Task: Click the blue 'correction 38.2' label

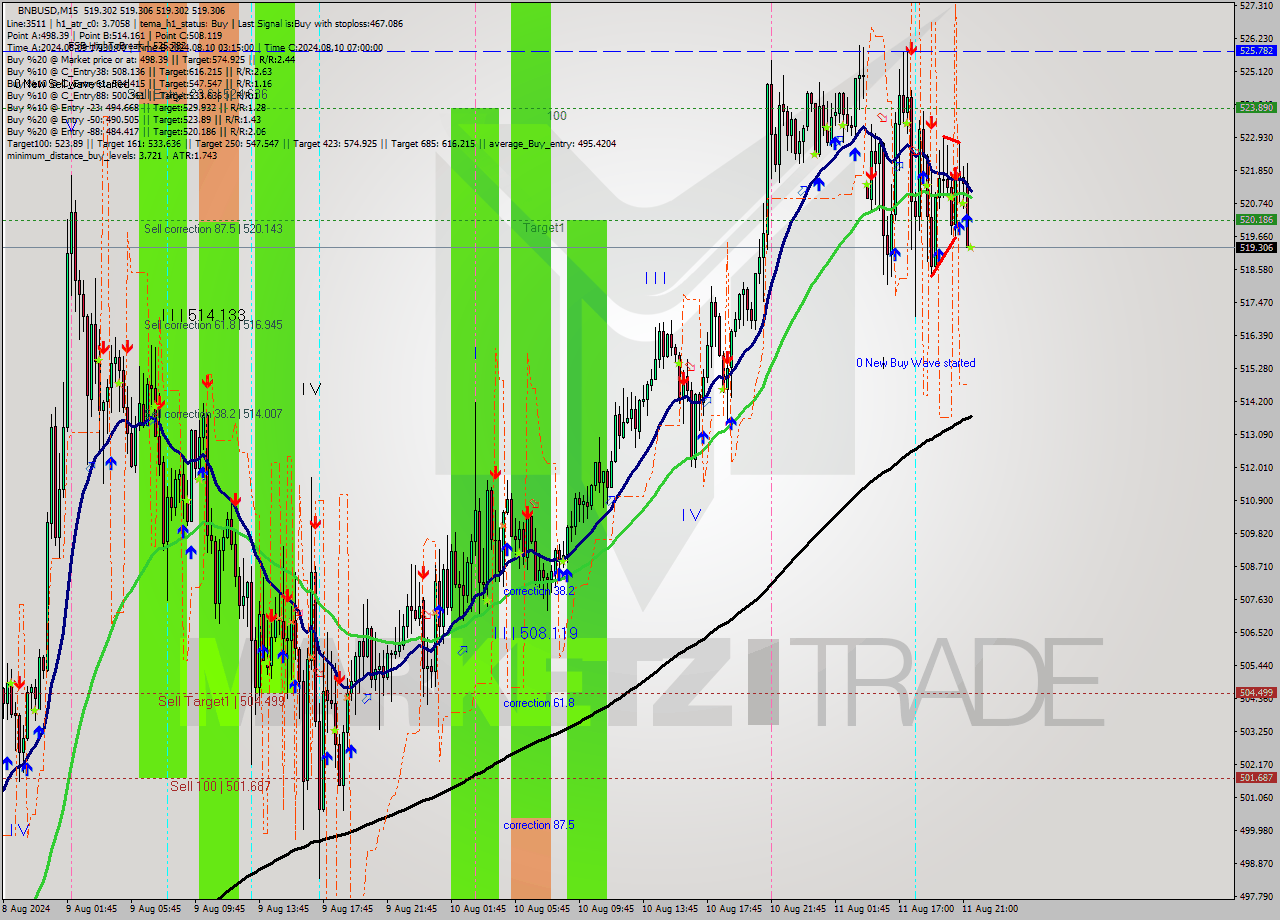Action: [539, 591]
